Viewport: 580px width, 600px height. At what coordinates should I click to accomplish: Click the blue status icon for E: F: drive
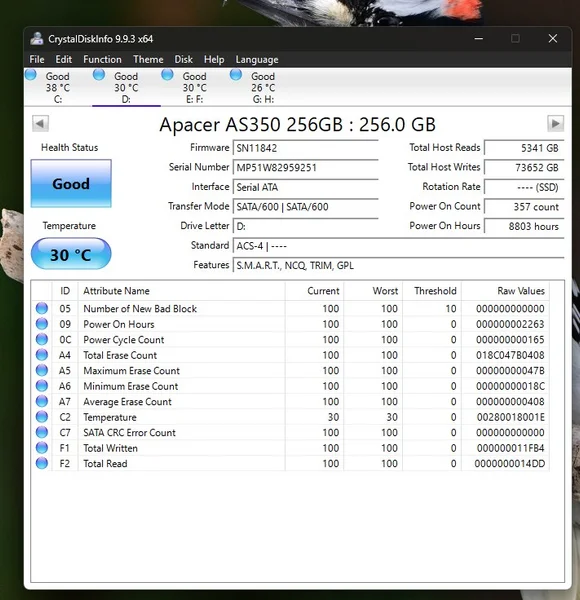pos(167,75)
